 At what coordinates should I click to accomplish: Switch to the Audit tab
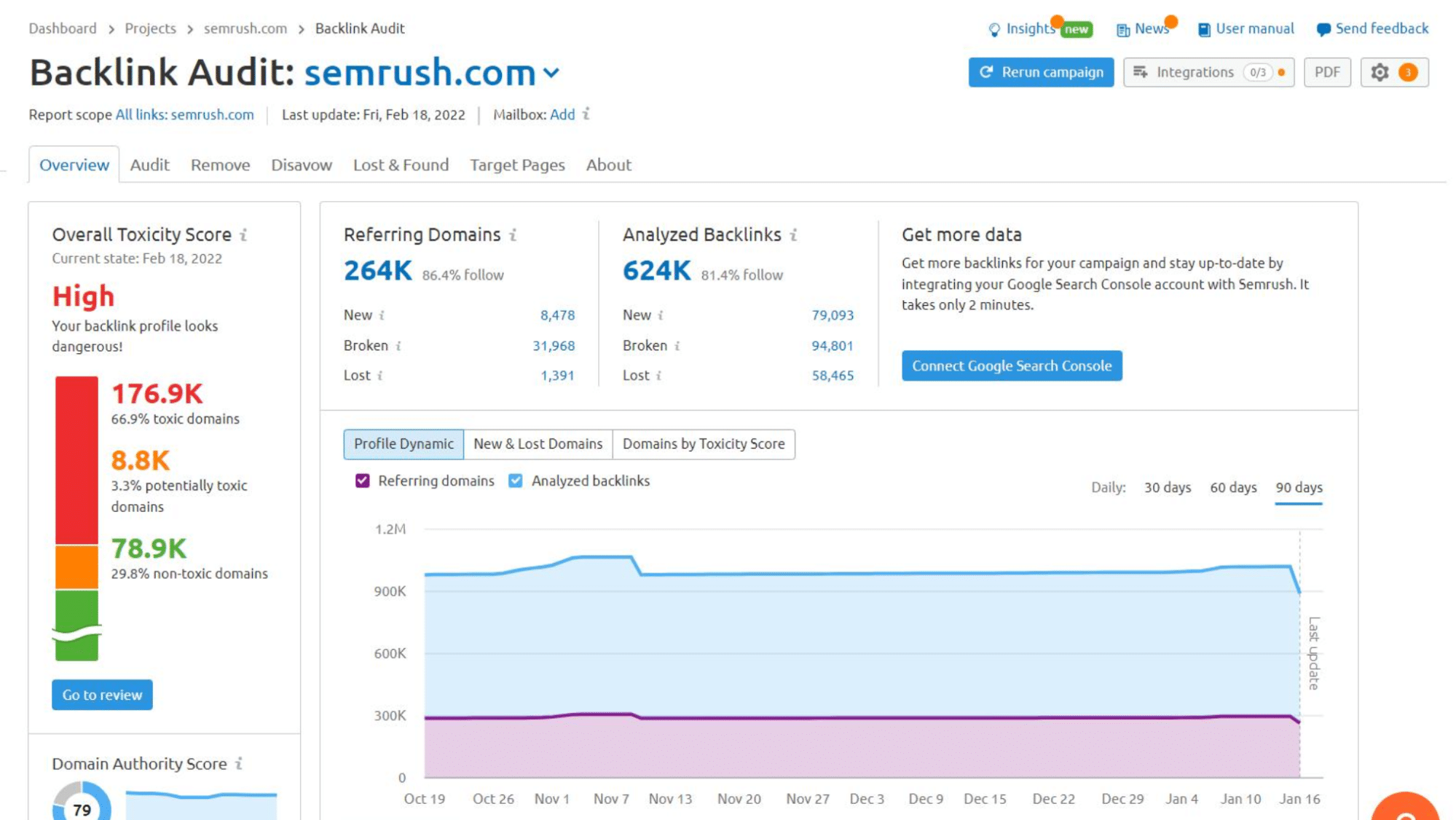click(x=149, y=165)
